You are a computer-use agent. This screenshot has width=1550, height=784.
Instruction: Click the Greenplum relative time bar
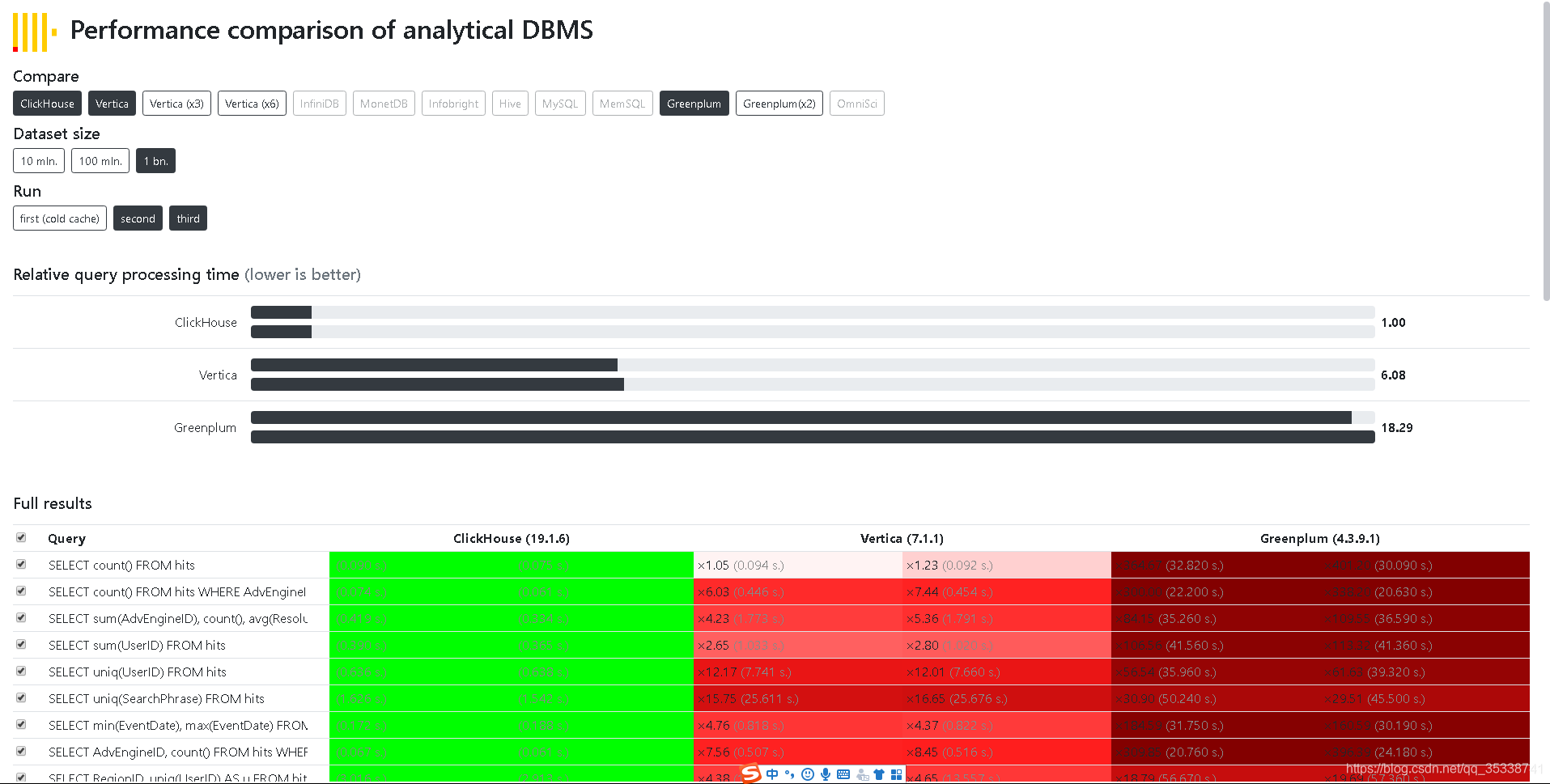(813, 427)
